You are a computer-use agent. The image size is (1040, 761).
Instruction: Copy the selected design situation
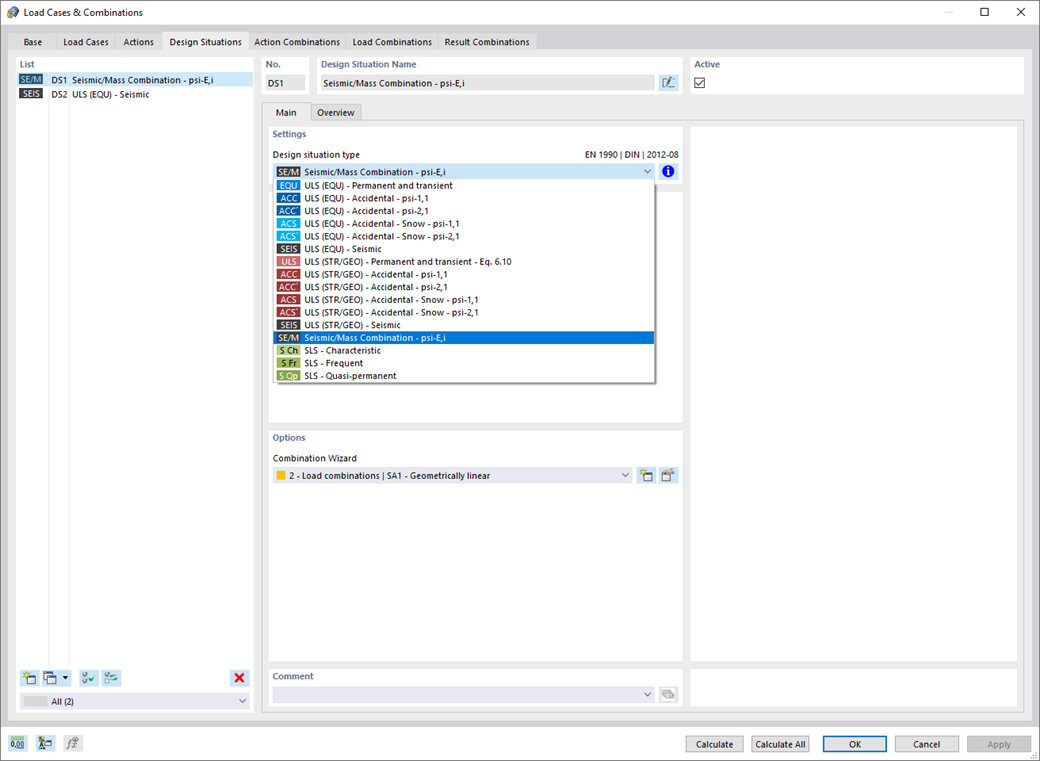51,677
